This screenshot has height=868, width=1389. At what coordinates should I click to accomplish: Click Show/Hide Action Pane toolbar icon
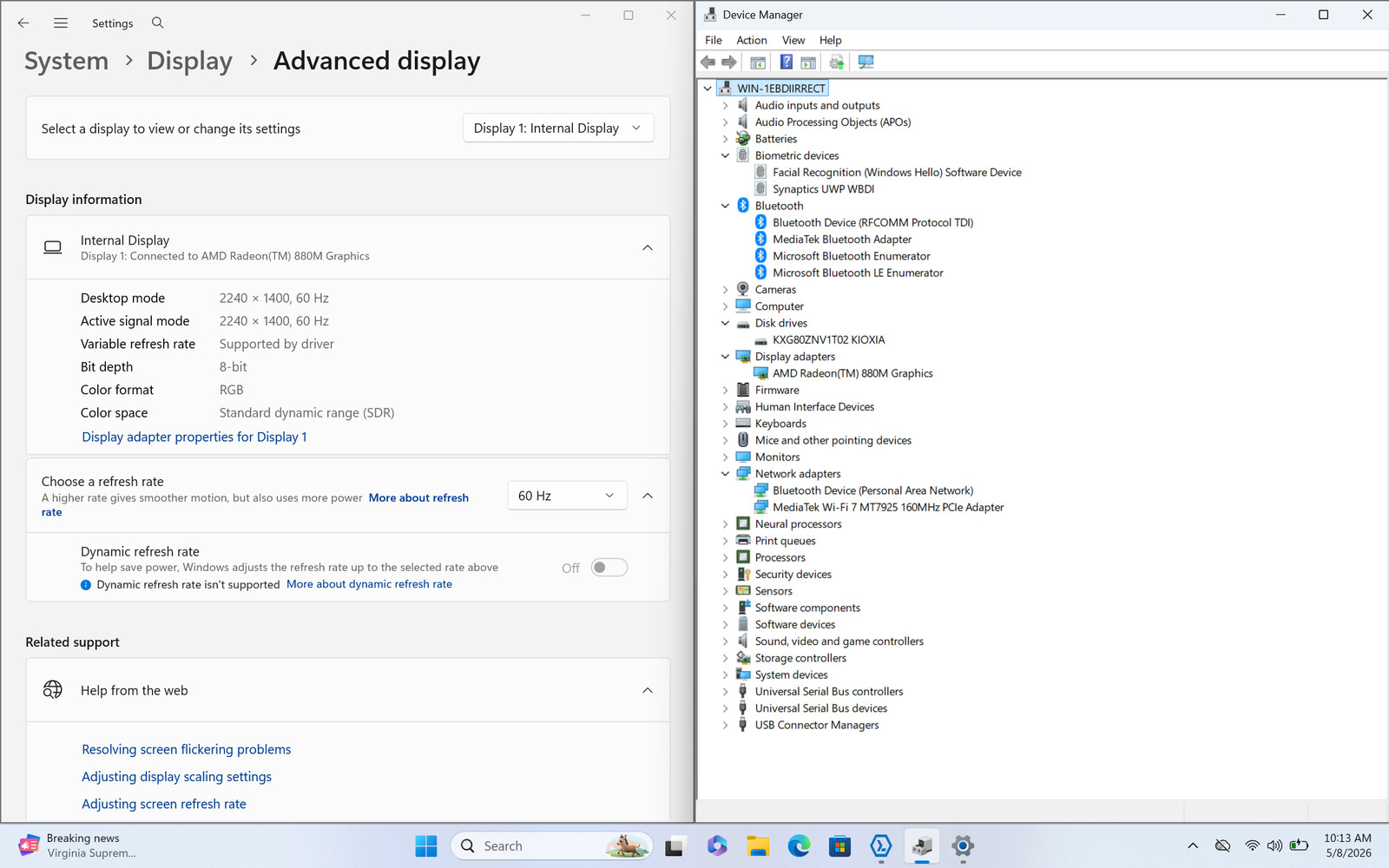[808, 62]
